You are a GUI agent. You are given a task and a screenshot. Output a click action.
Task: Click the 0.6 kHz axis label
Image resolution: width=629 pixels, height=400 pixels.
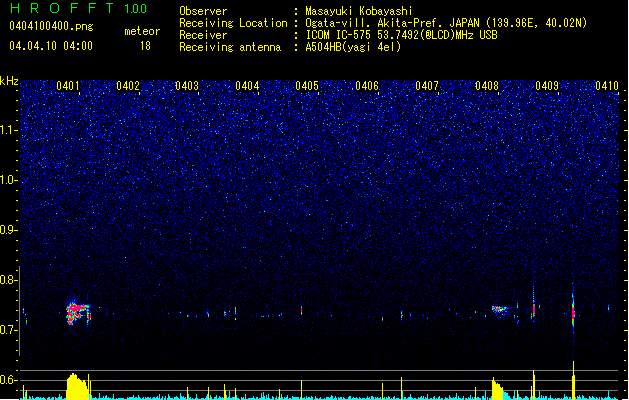tap(9, 380)
